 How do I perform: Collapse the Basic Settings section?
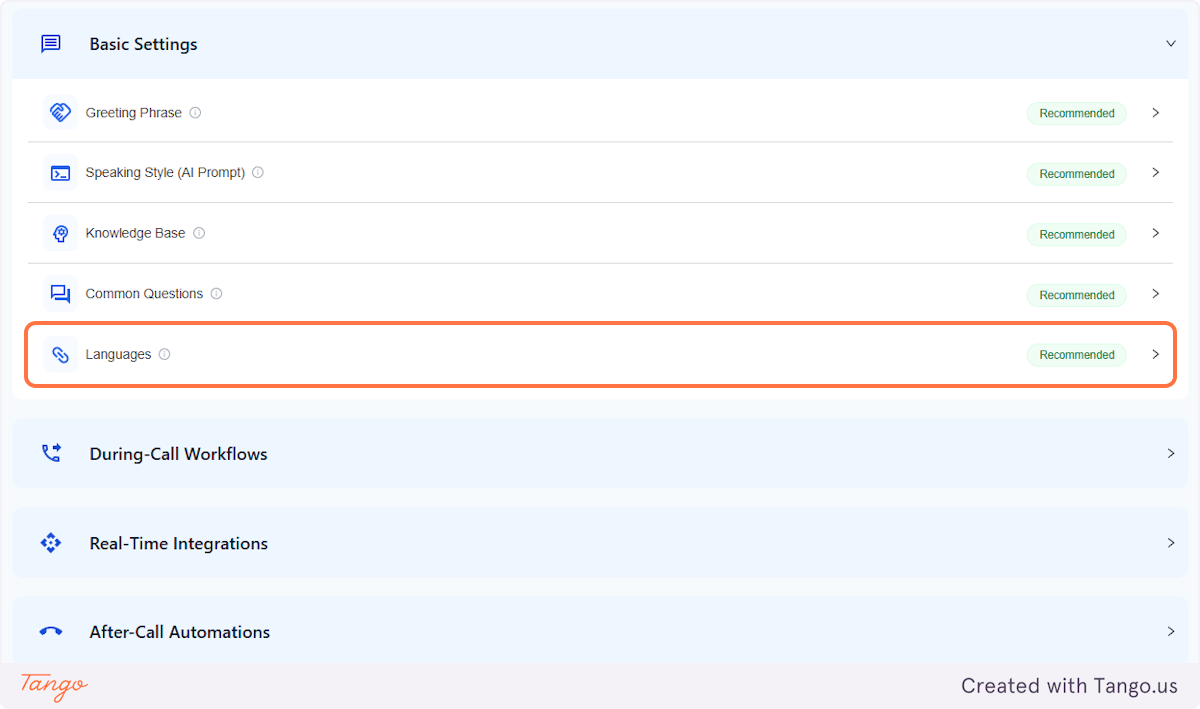[1170, 43]
